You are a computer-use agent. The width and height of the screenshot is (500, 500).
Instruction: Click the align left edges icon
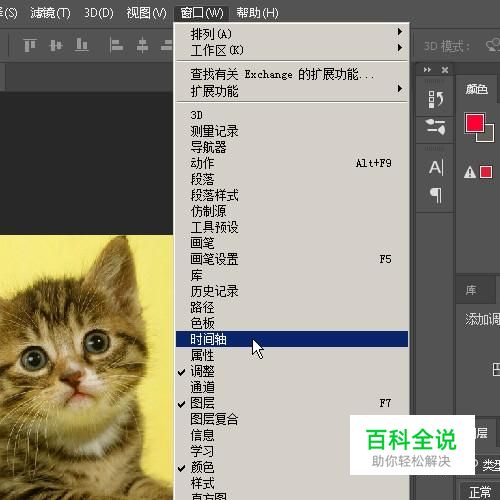[x=116, y=45]
